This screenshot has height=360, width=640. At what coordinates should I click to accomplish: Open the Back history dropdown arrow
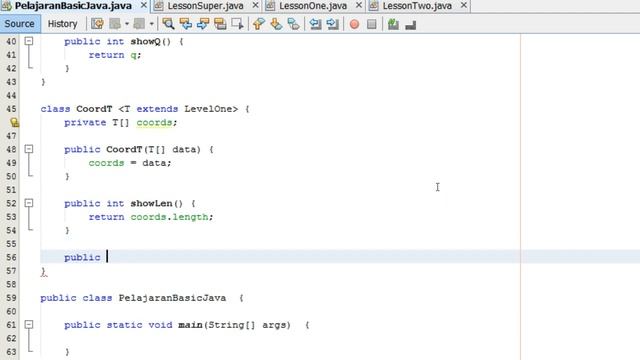click(127, 24)
